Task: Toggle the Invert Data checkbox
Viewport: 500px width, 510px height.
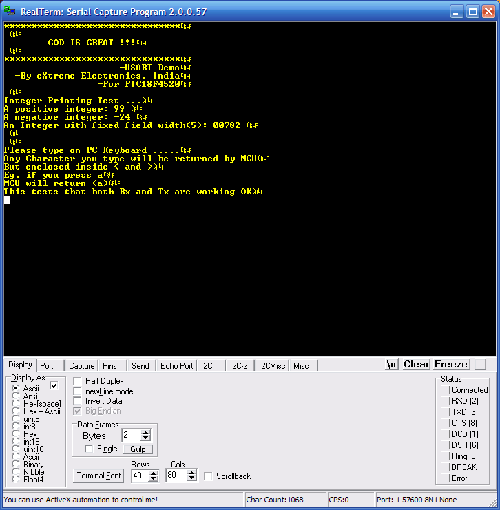Action: (x=77, y=401)
